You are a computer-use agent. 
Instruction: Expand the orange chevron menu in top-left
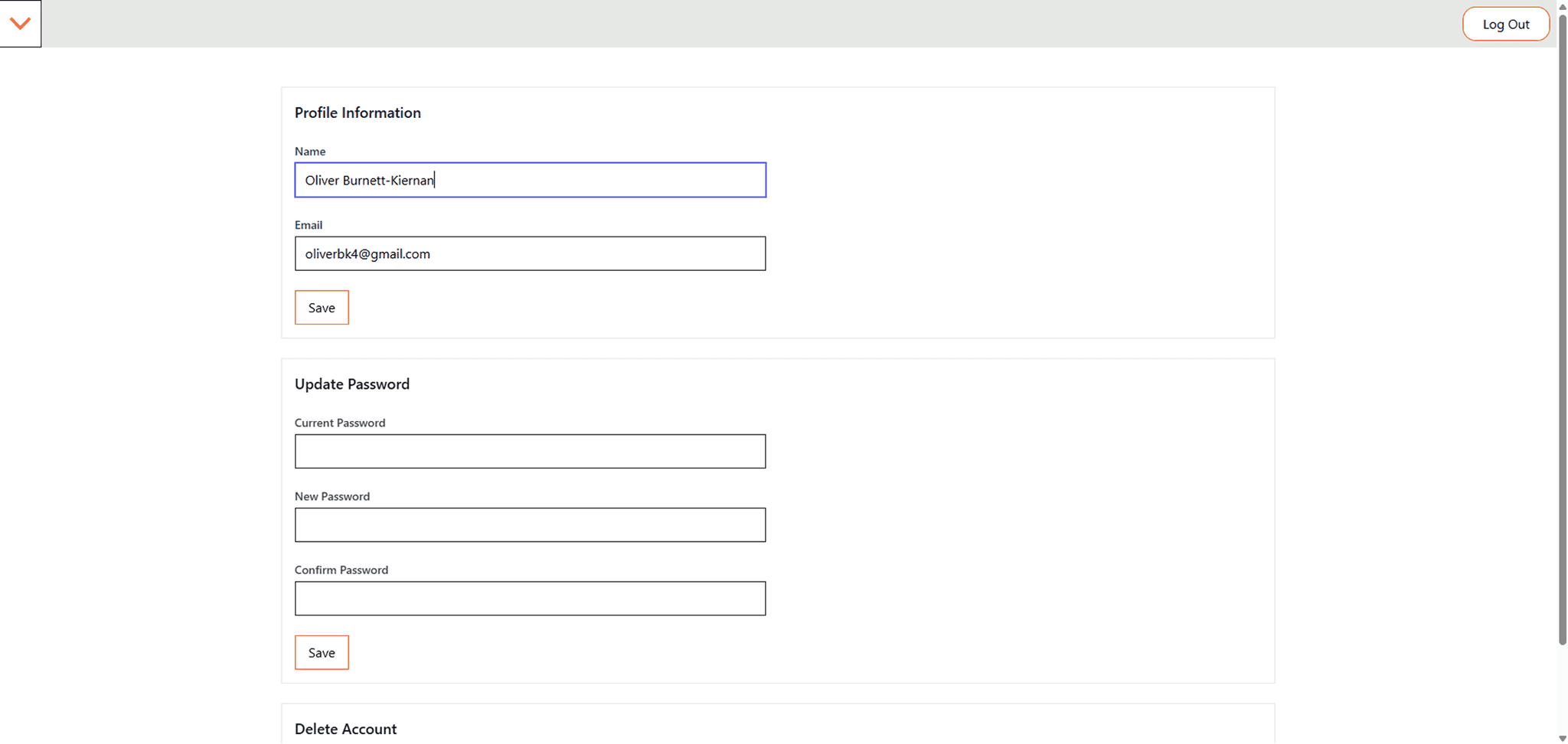pos(21,24)
